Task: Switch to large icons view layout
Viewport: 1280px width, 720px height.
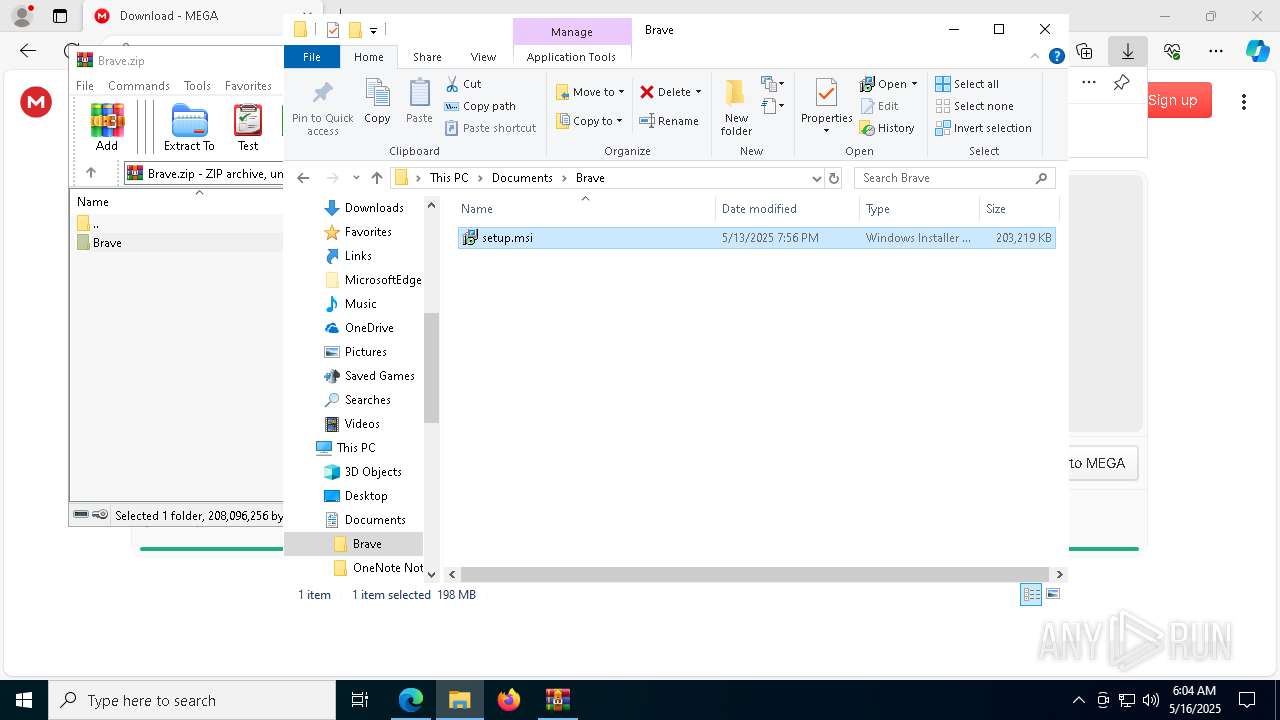Action: coord(1052,594)
